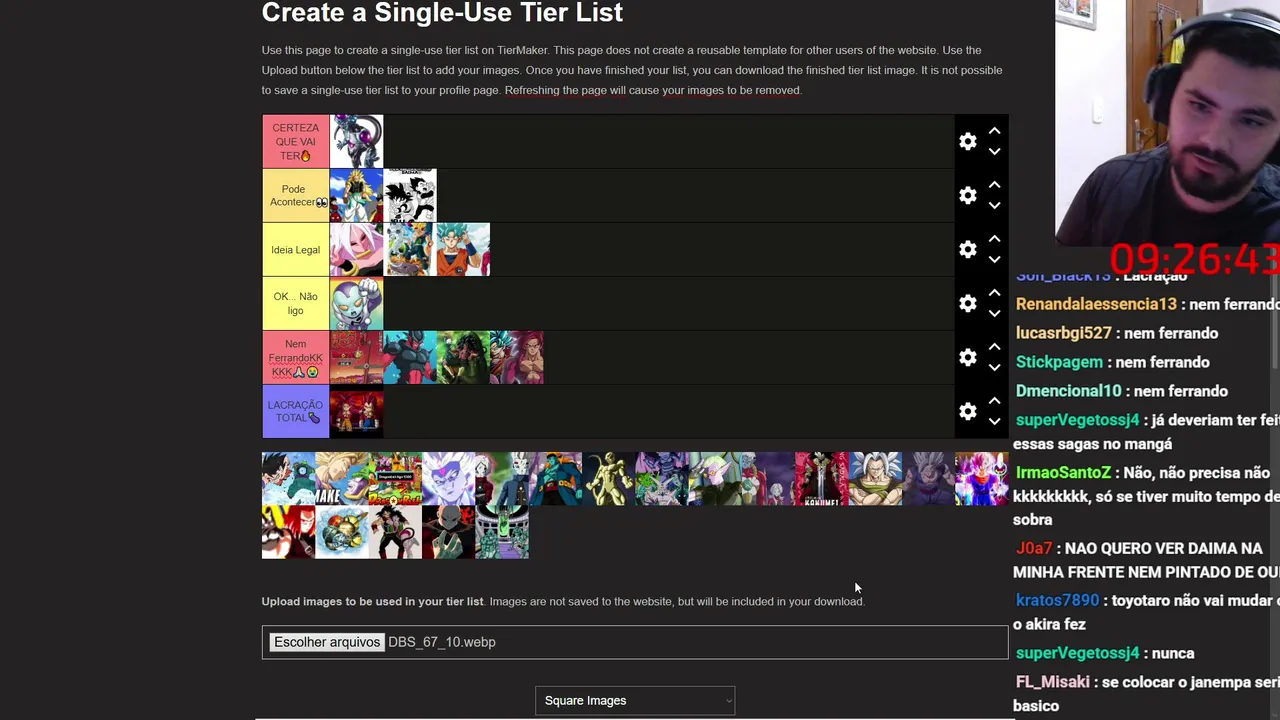Move Ideia Legal tier down
The height and width of the screenshot is (720, 1280).
coord(994,260)
